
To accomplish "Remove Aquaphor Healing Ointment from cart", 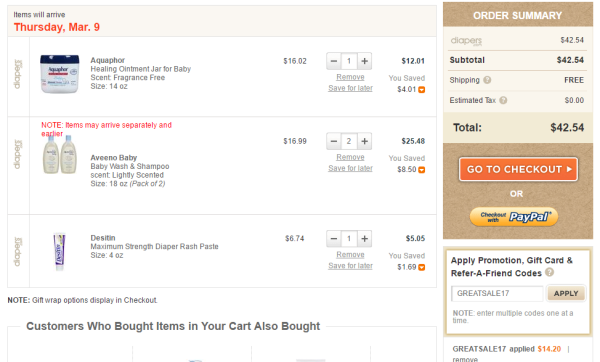I will [x=350, y=77].
